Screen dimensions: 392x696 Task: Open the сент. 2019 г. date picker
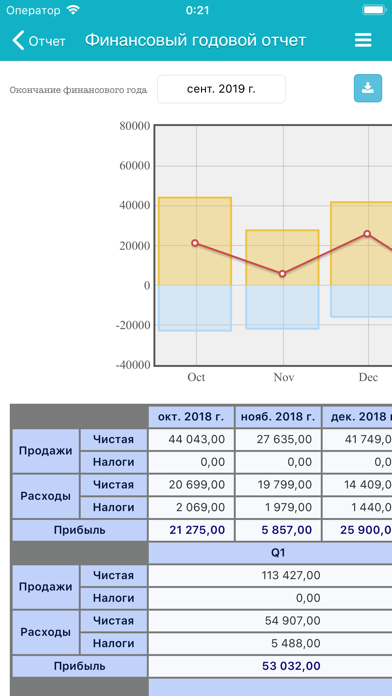[221, 89]
